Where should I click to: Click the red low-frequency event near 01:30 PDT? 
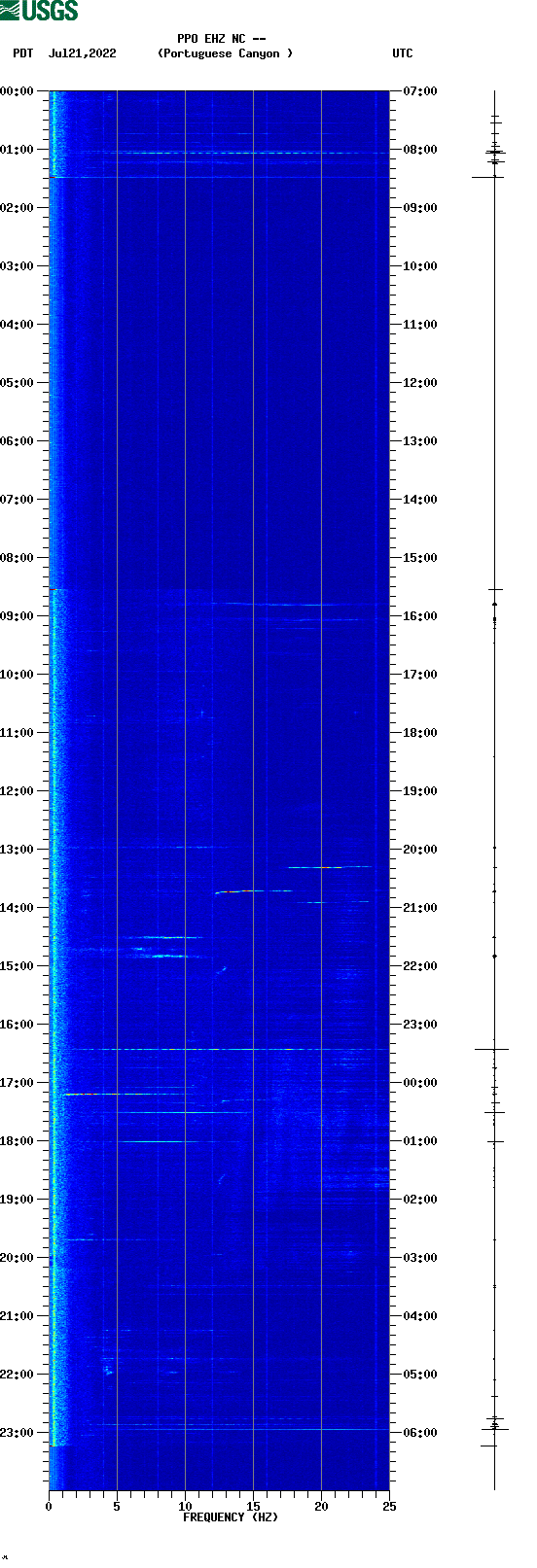tap(54, 177)
